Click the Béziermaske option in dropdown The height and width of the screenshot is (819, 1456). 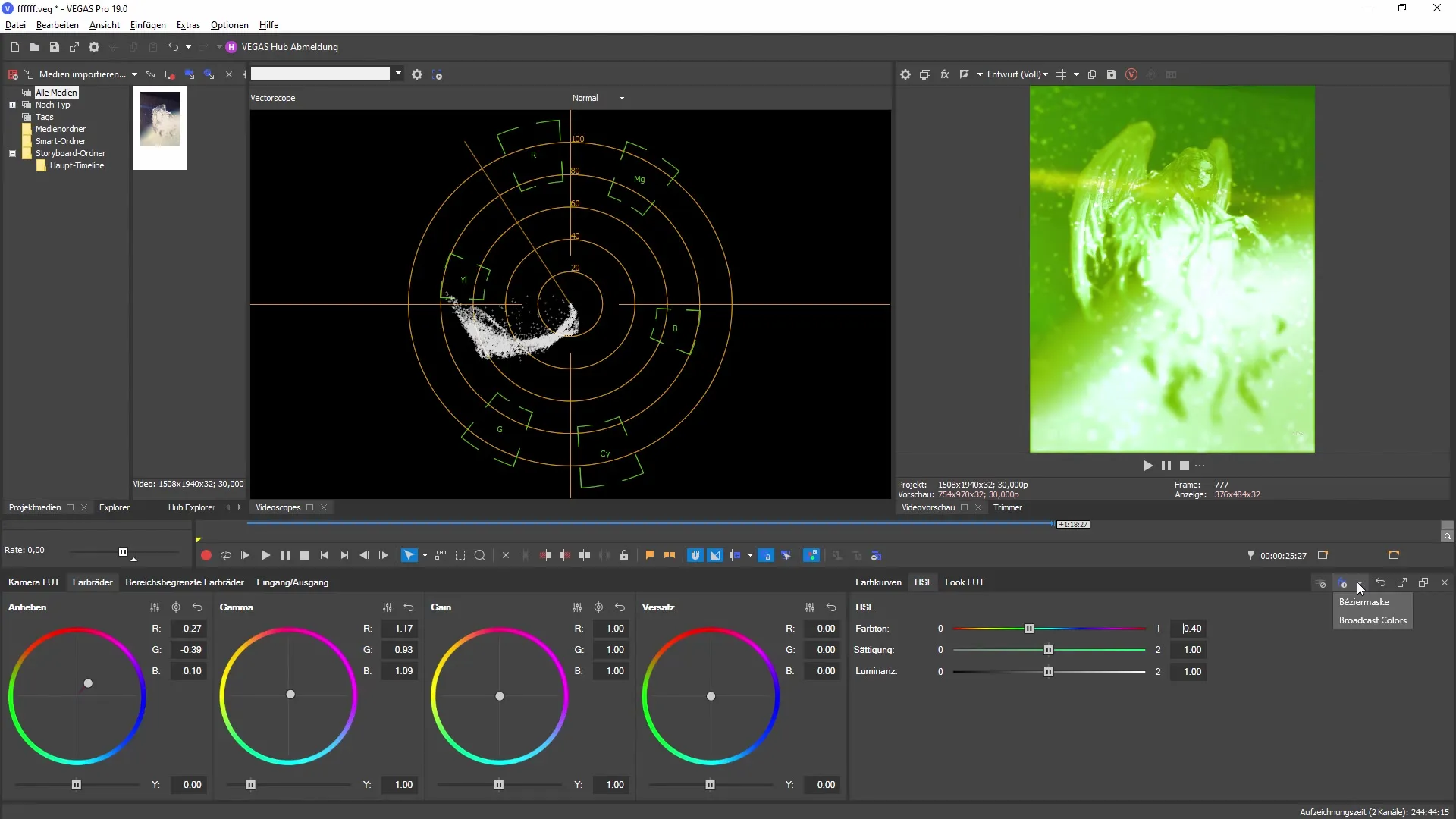[x=1363, y=601]
